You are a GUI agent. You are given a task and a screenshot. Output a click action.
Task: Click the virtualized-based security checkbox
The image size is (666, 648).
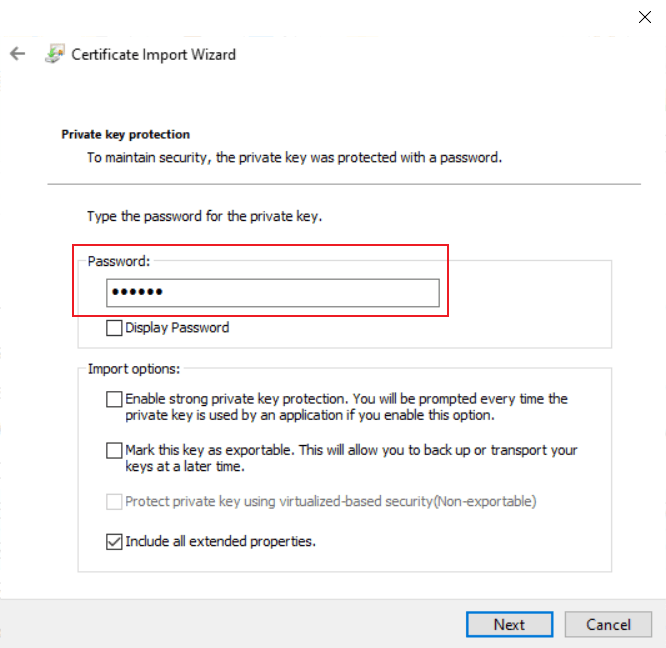pyautogui.click(x=114, y=501)
